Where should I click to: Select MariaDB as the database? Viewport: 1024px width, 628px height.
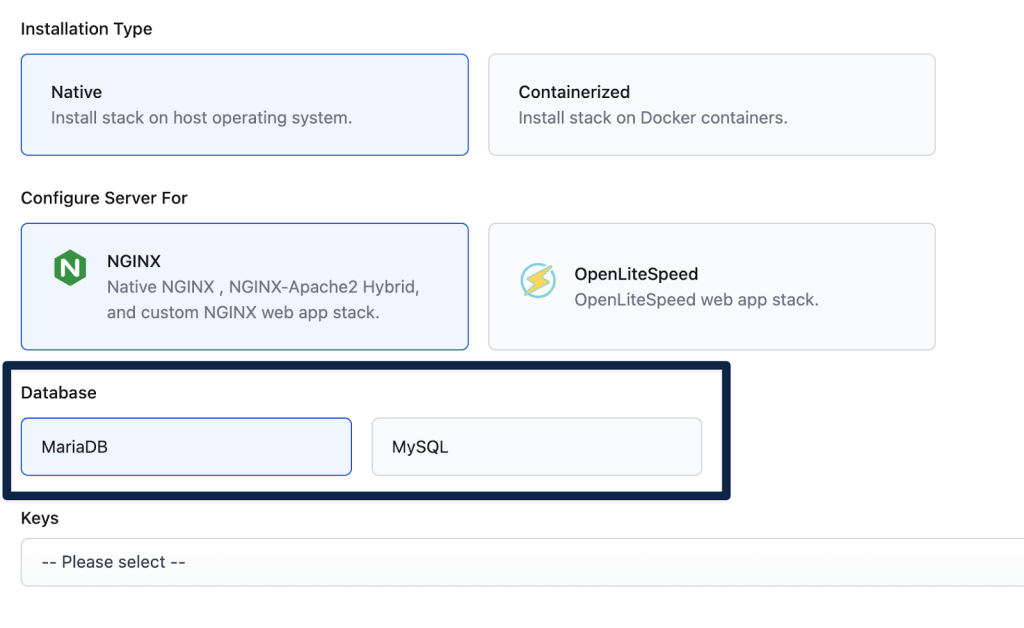coord(186,447)
